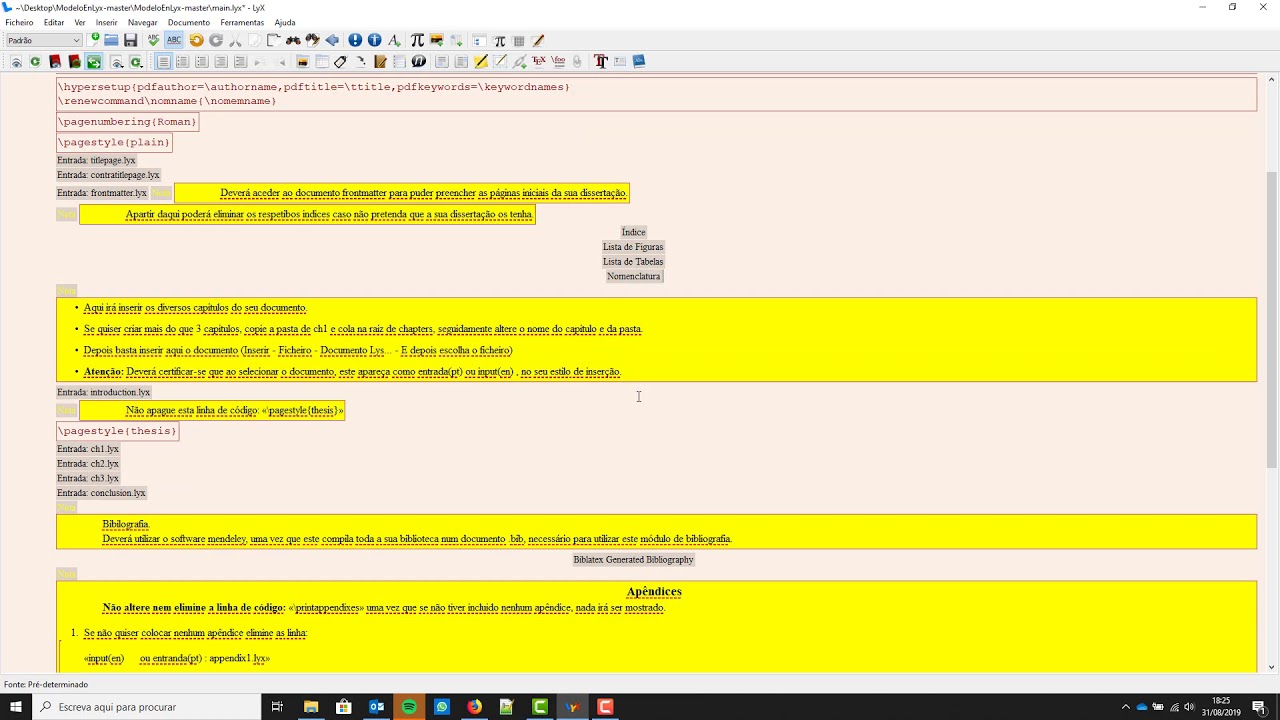Click the 'Biblatex Generated Bibliography' inset button

pyautogui.click(x=633, y=560)
